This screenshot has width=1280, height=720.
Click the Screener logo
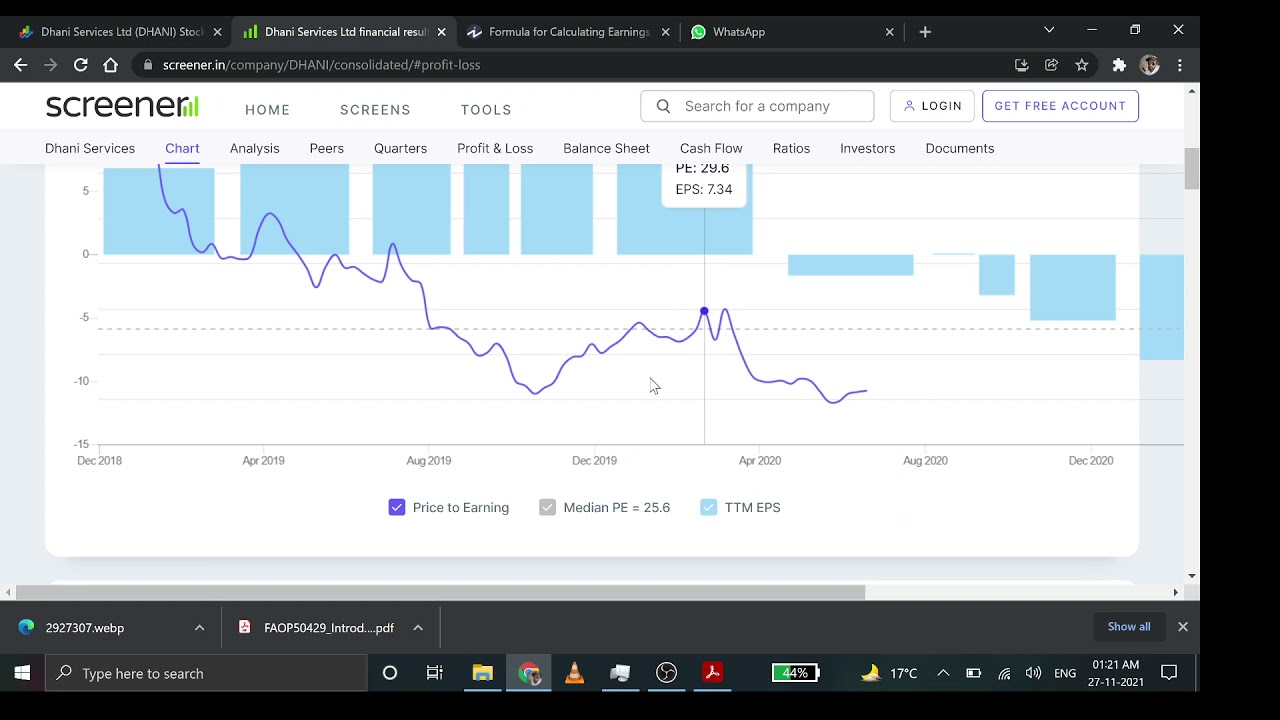pyautogui.click(x=122, y=106)
